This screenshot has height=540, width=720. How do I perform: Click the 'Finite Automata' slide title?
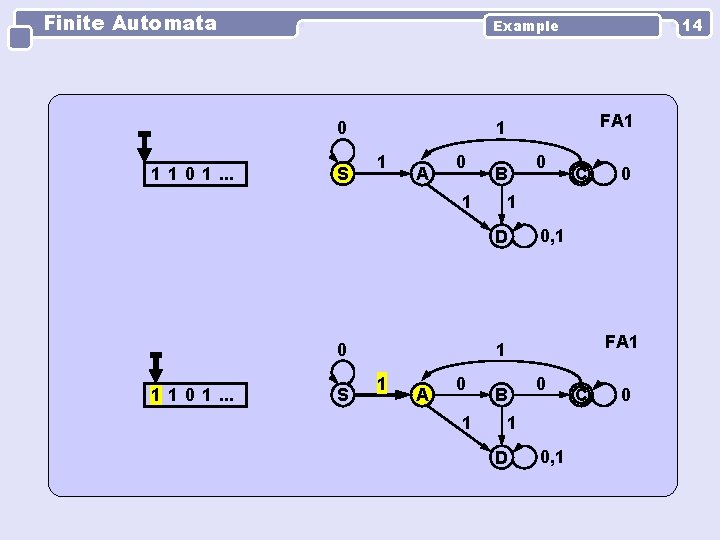click(130, 23)
